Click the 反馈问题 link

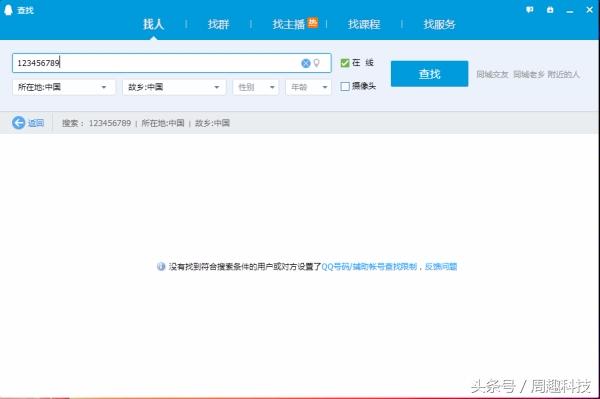click(x=441, y=267)
